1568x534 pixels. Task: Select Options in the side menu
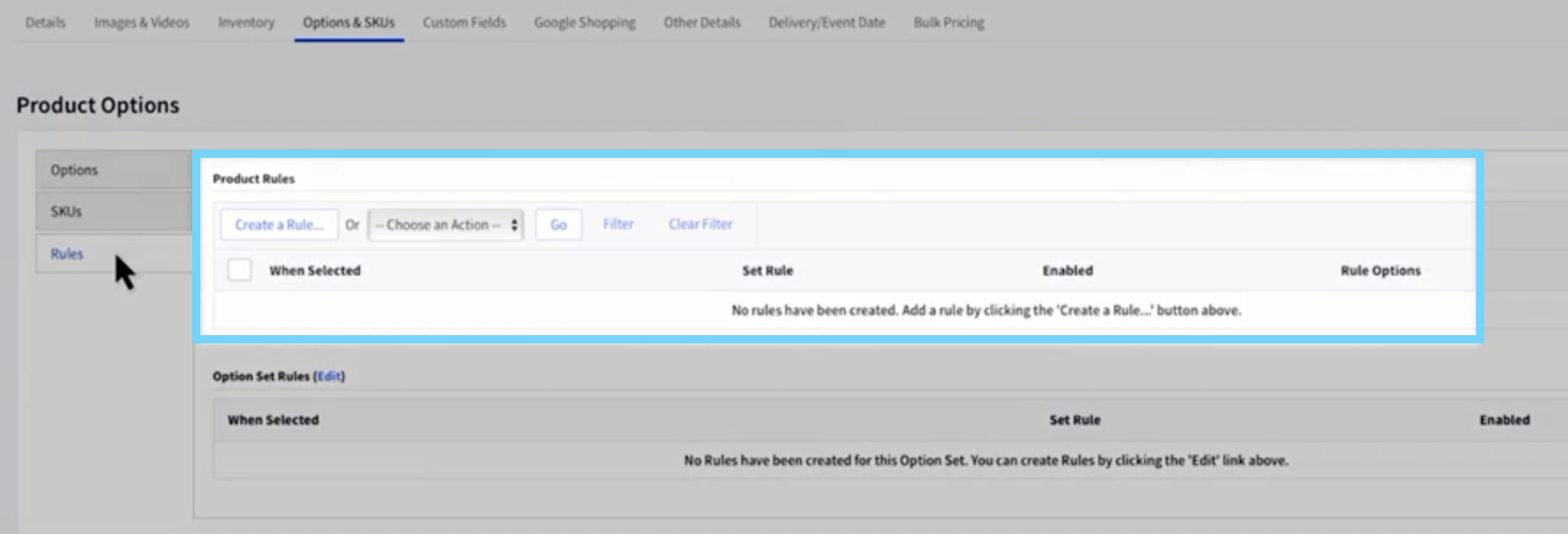tap(114, 170)
